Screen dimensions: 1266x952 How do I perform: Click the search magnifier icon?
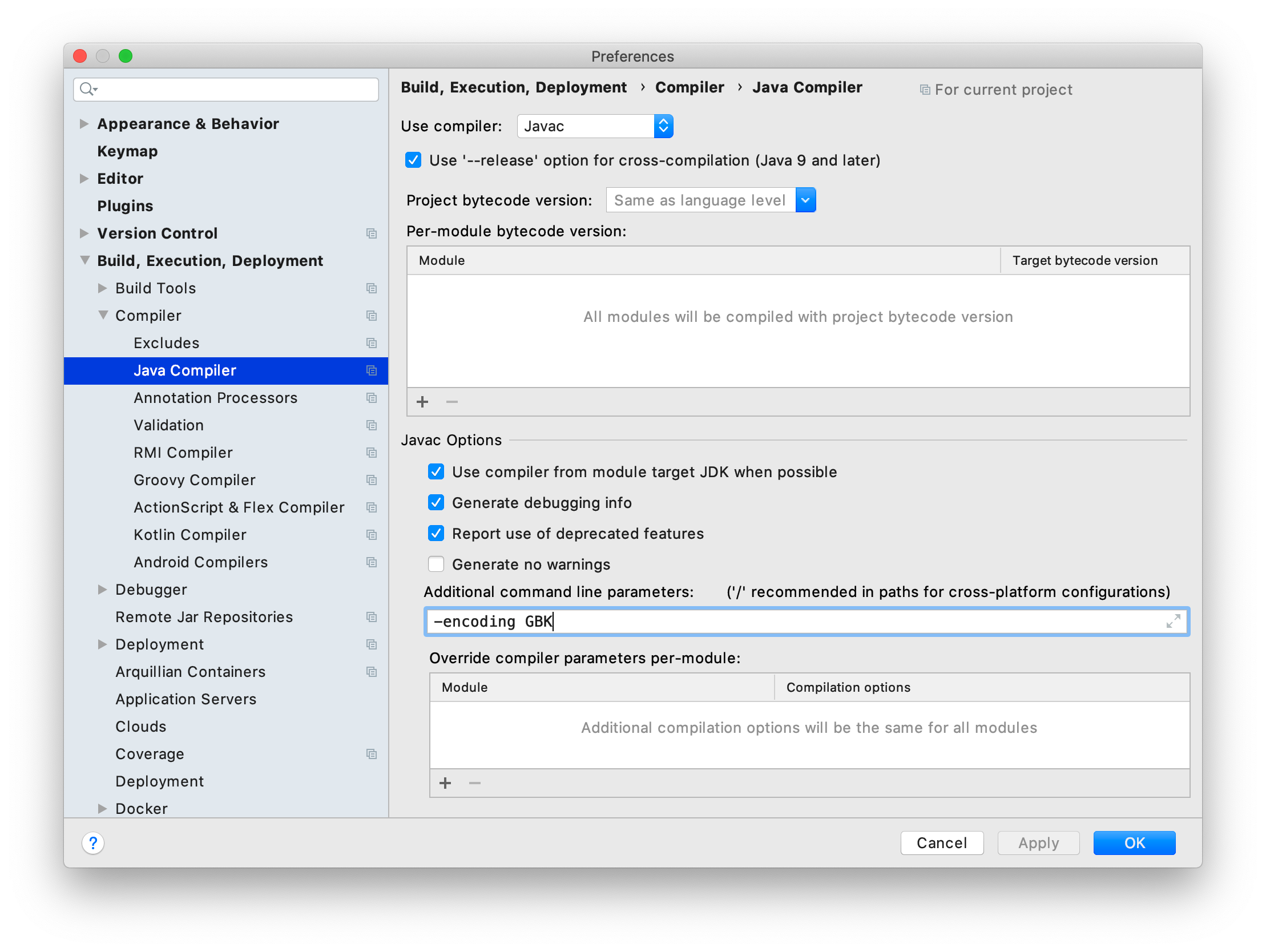click(87, 88)
